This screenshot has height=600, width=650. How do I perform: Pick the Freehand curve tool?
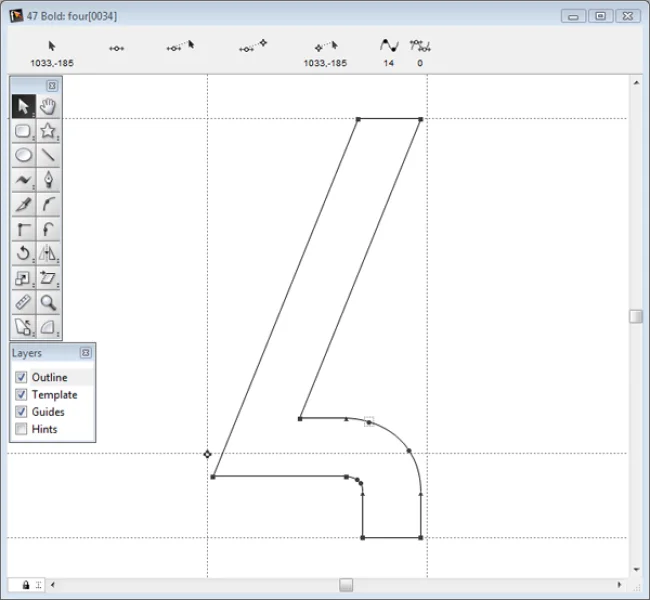(24, 180)
